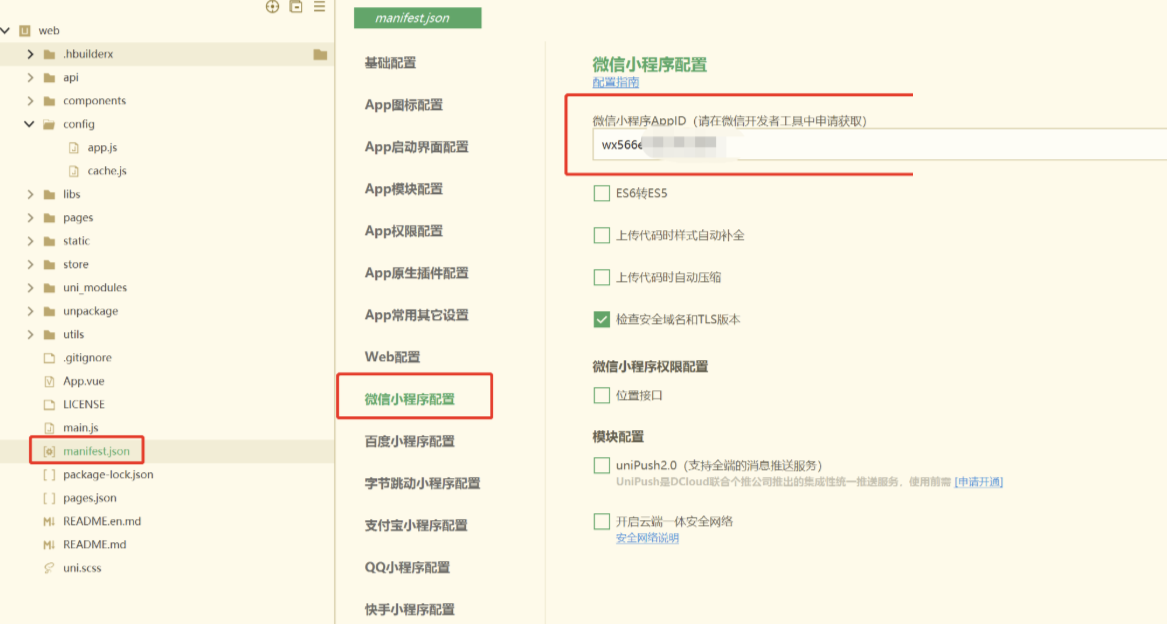Screen dimensions: 1167x624
Task: Select 支付宝小程序配置 in the sidebar
Action: (416, 525)
